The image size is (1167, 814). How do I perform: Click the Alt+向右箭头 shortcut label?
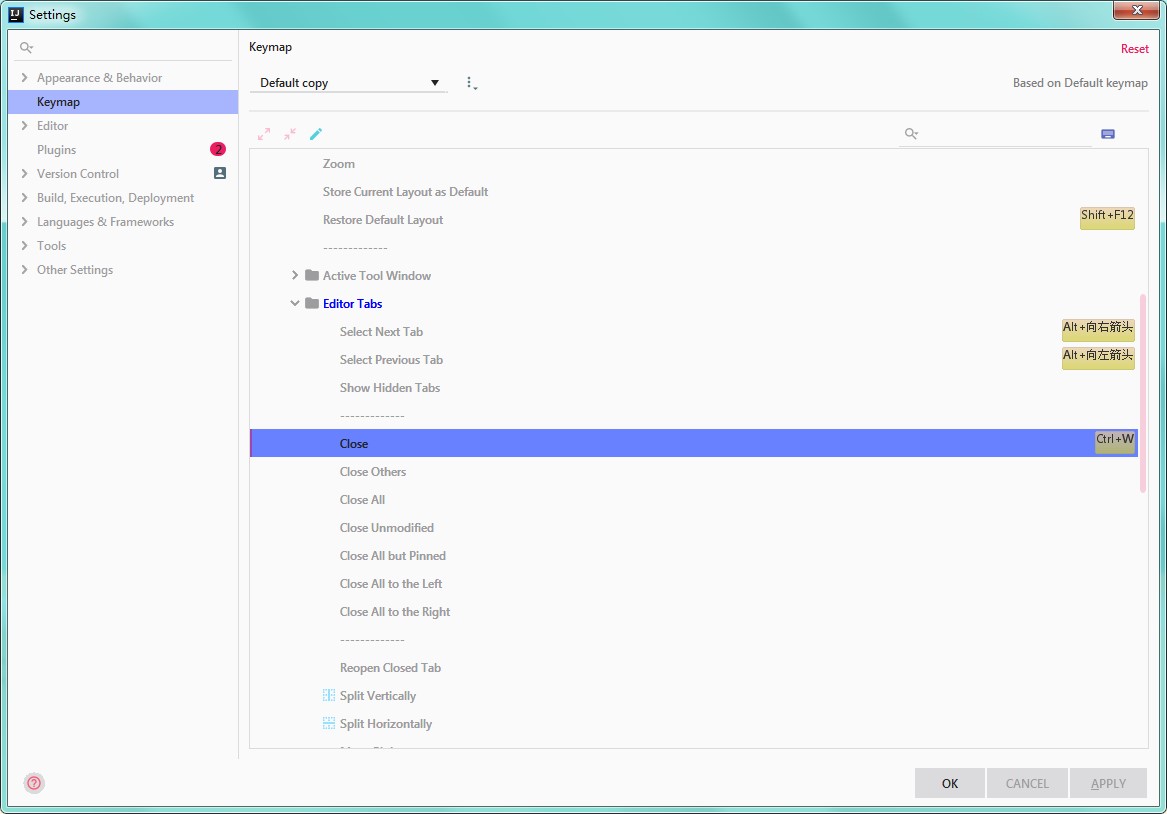(x=1098, y=330)
